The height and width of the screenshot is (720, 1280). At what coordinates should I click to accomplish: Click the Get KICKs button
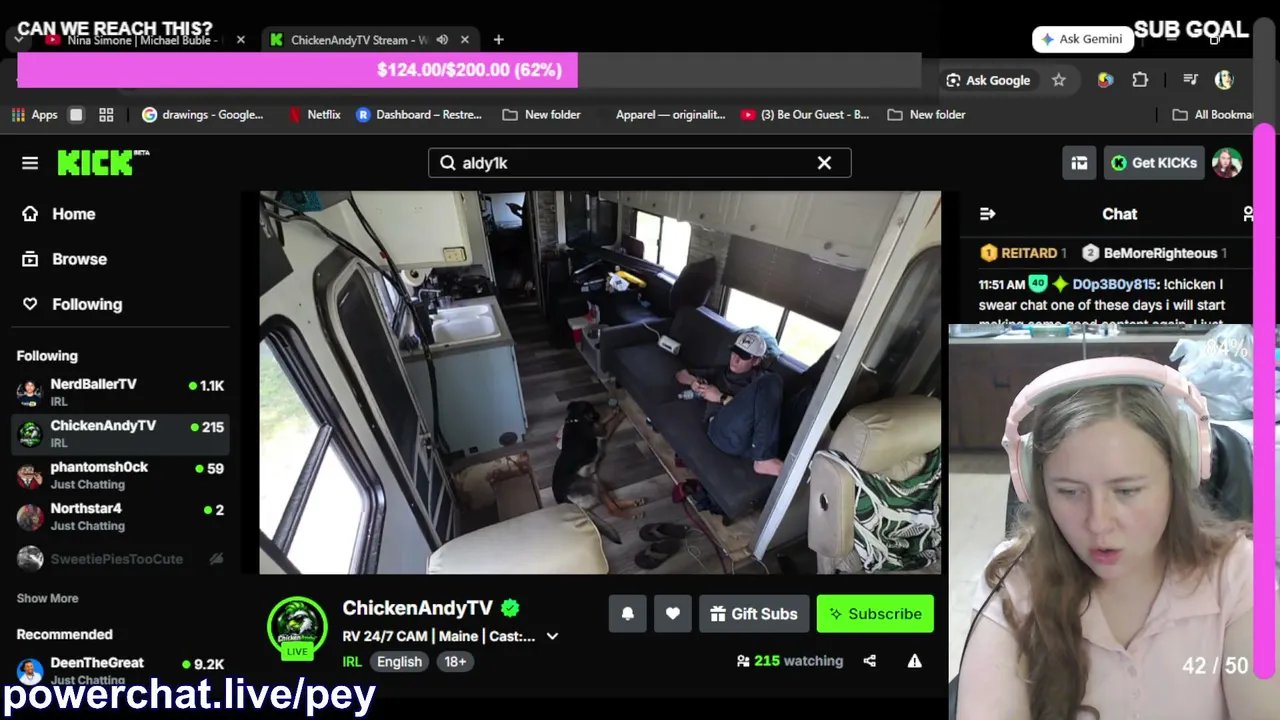pos(1154,163)
